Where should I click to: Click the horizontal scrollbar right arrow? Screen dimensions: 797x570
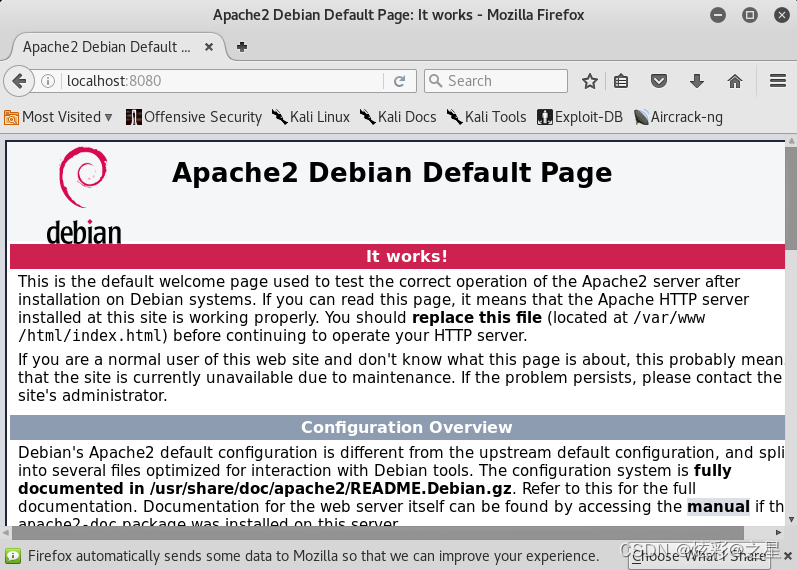778,533
